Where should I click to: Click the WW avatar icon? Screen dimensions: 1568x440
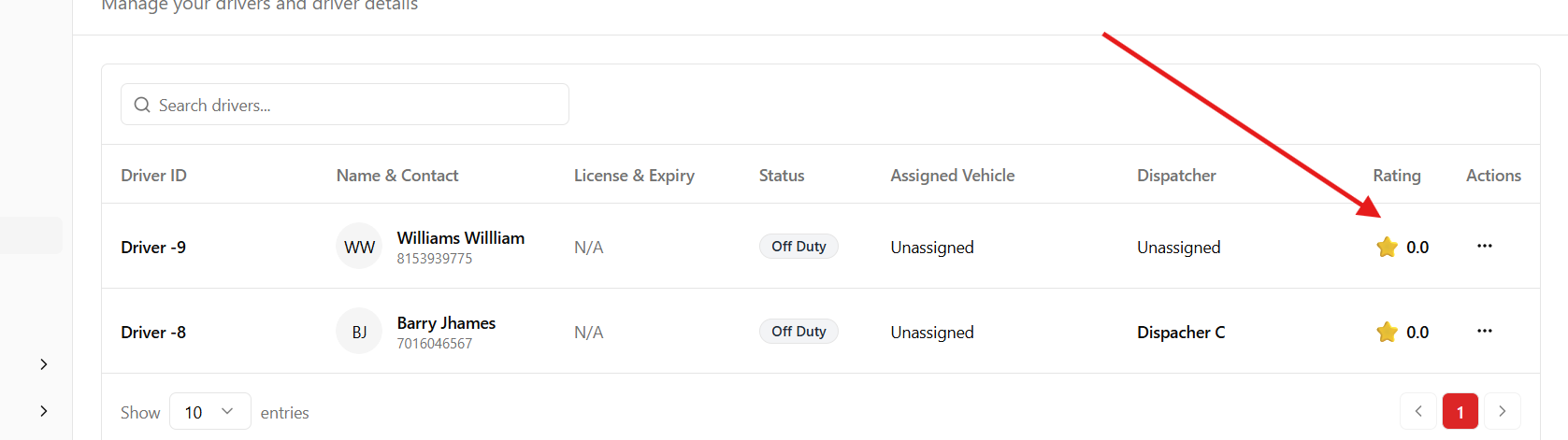click(359, 247)
